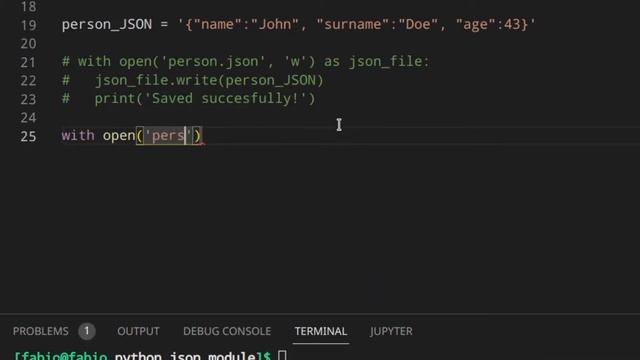
Task: Click line number 20 in the gutter
Action: 28,44
